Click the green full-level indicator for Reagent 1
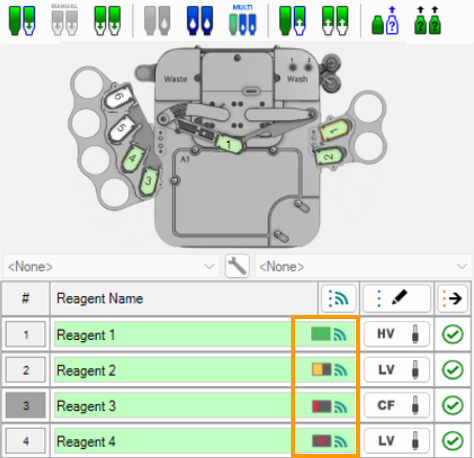 [x=321, y=334]
